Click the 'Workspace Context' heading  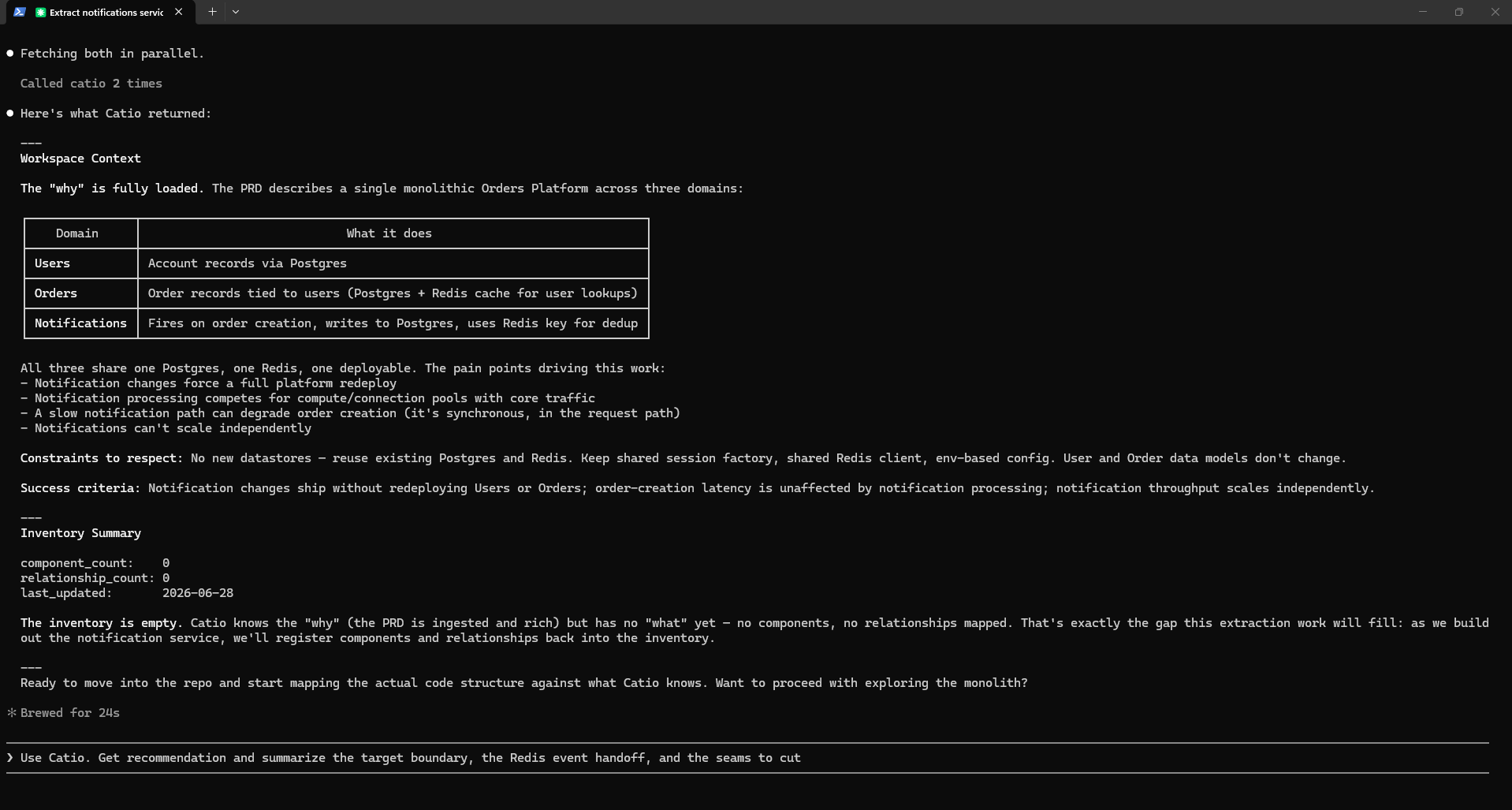coord(80,159)
